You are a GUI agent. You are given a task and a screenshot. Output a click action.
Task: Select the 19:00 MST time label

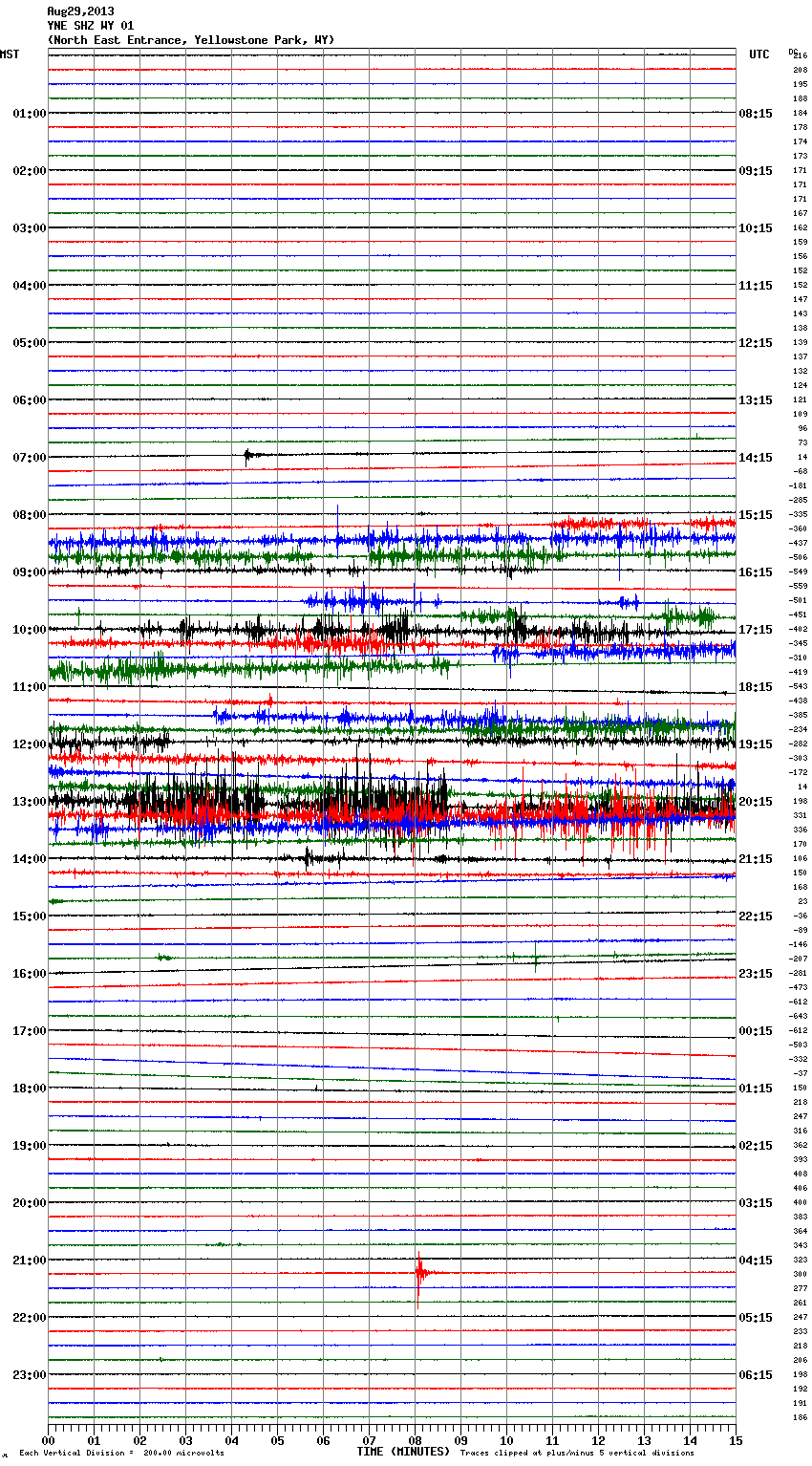click(30, 1146)
